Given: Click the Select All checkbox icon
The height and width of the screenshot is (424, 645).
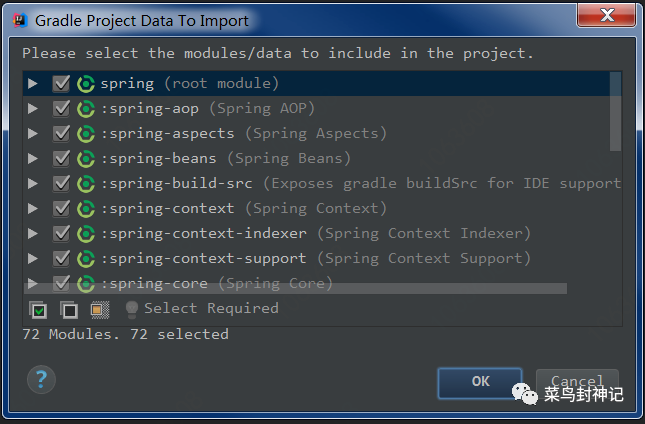Looking at the screenshot, I should tap(38, 310).
